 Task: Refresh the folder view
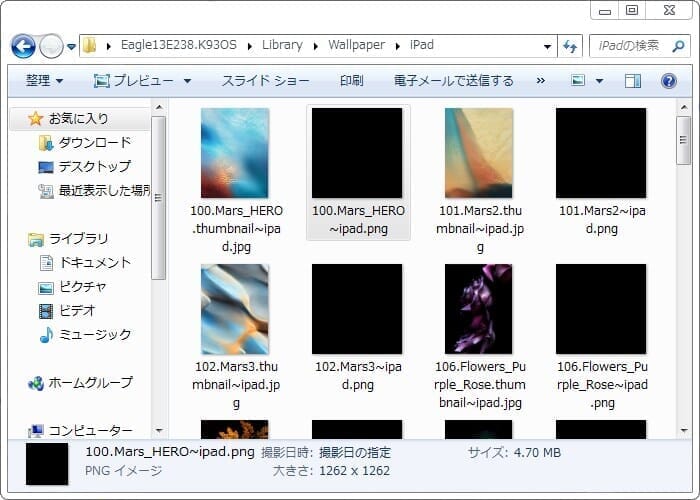[570, 46]
